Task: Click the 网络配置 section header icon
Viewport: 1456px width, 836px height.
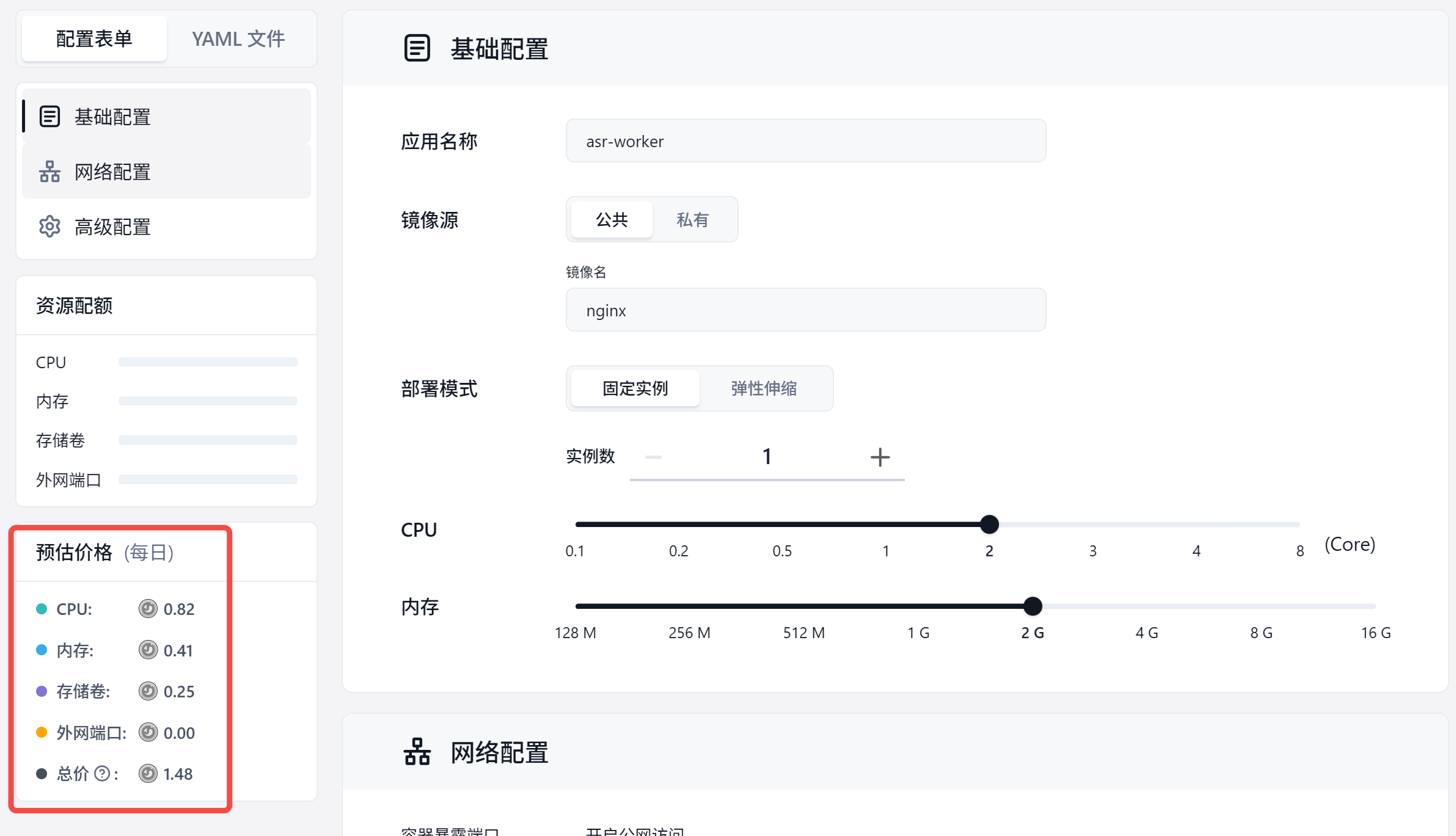Action: (x=417, y=752)
